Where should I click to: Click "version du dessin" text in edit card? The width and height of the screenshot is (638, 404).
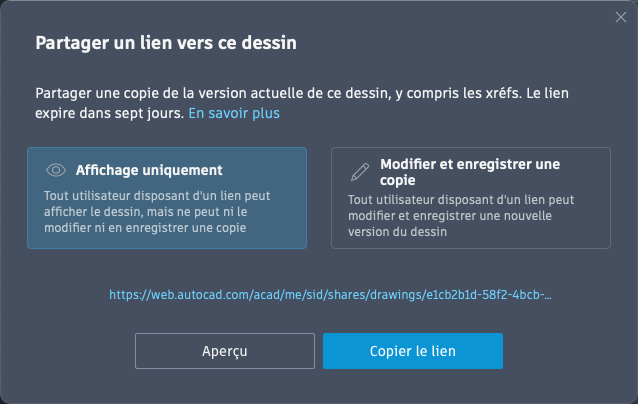tap(398, 232)
